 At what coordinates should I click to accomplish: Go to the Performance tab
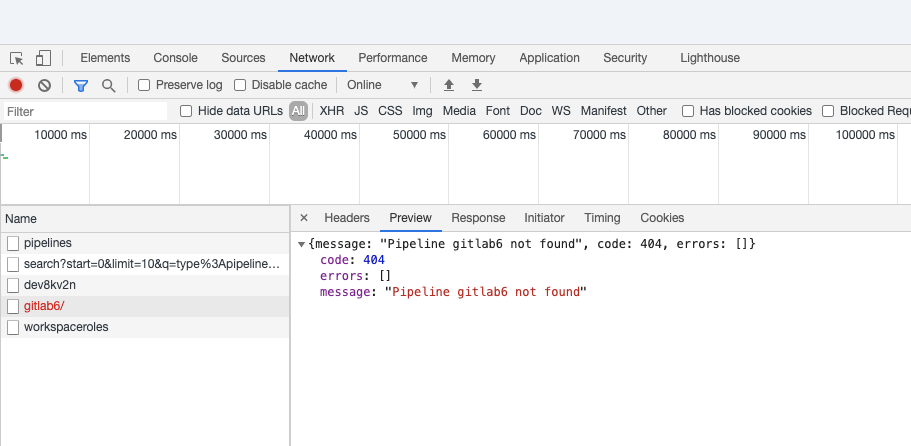tap(393, 58)
